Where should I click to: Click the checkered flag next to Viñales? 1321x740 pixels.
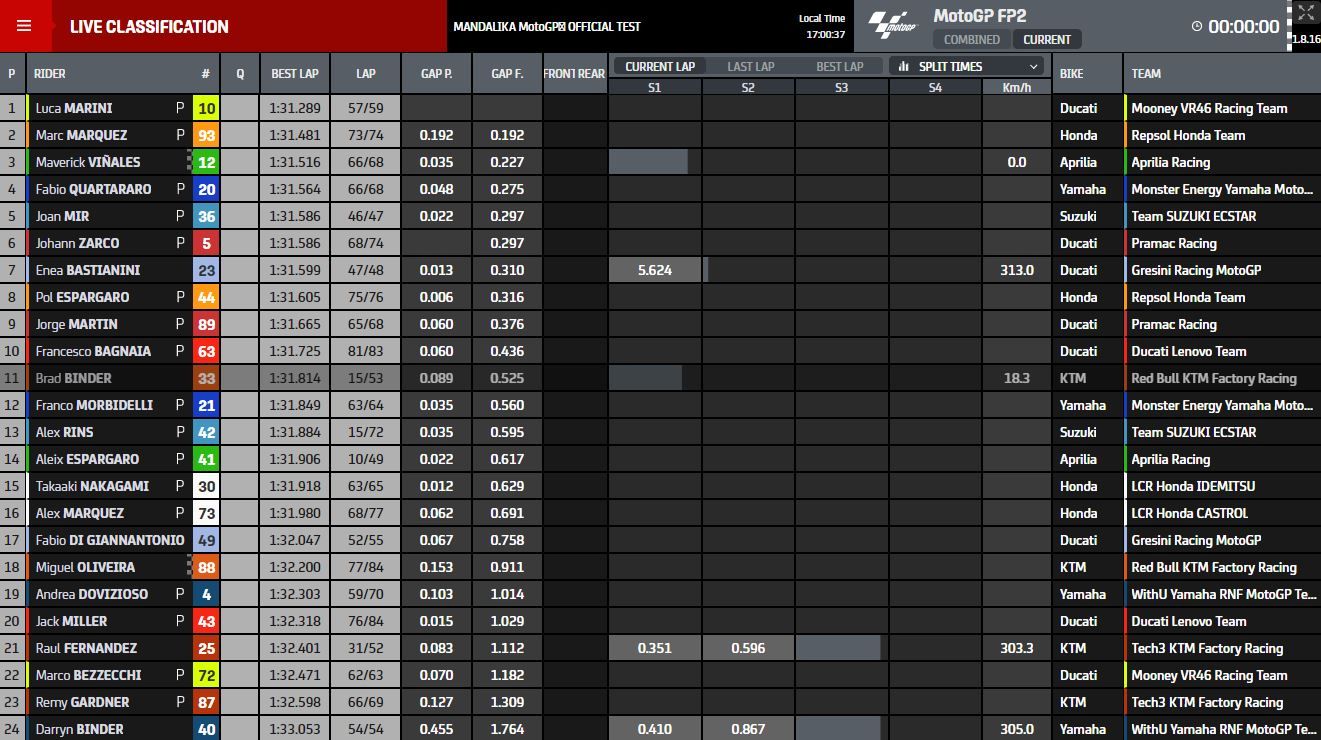pos(189,162)
